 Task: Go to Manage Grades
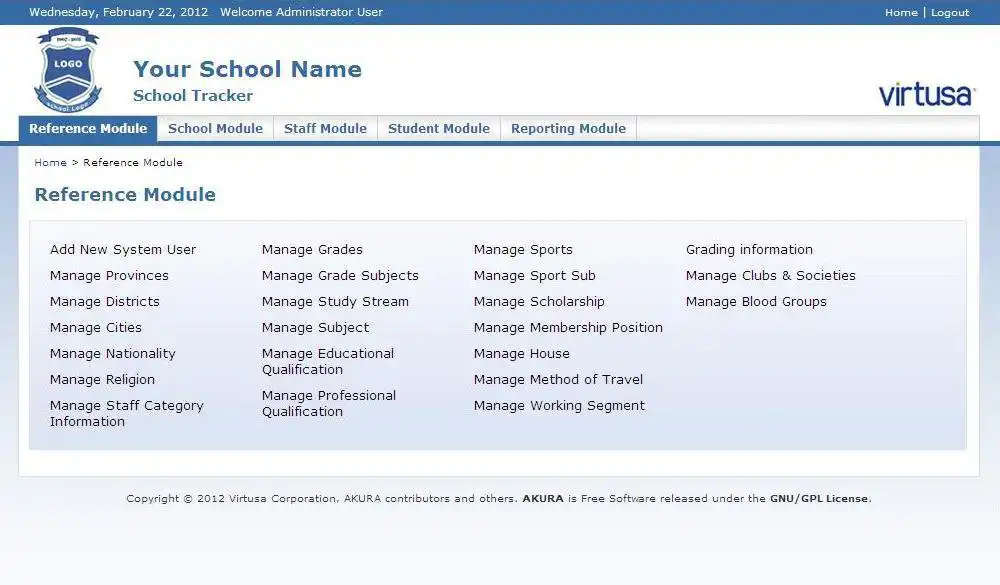pyautogui.click(x=312, y=249)
